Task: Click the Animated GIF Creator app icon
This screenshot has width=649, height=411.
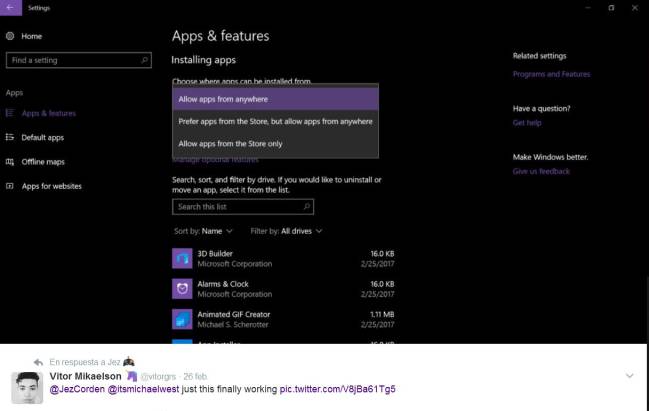Action: pyautogui.click(x=182, y=319)
